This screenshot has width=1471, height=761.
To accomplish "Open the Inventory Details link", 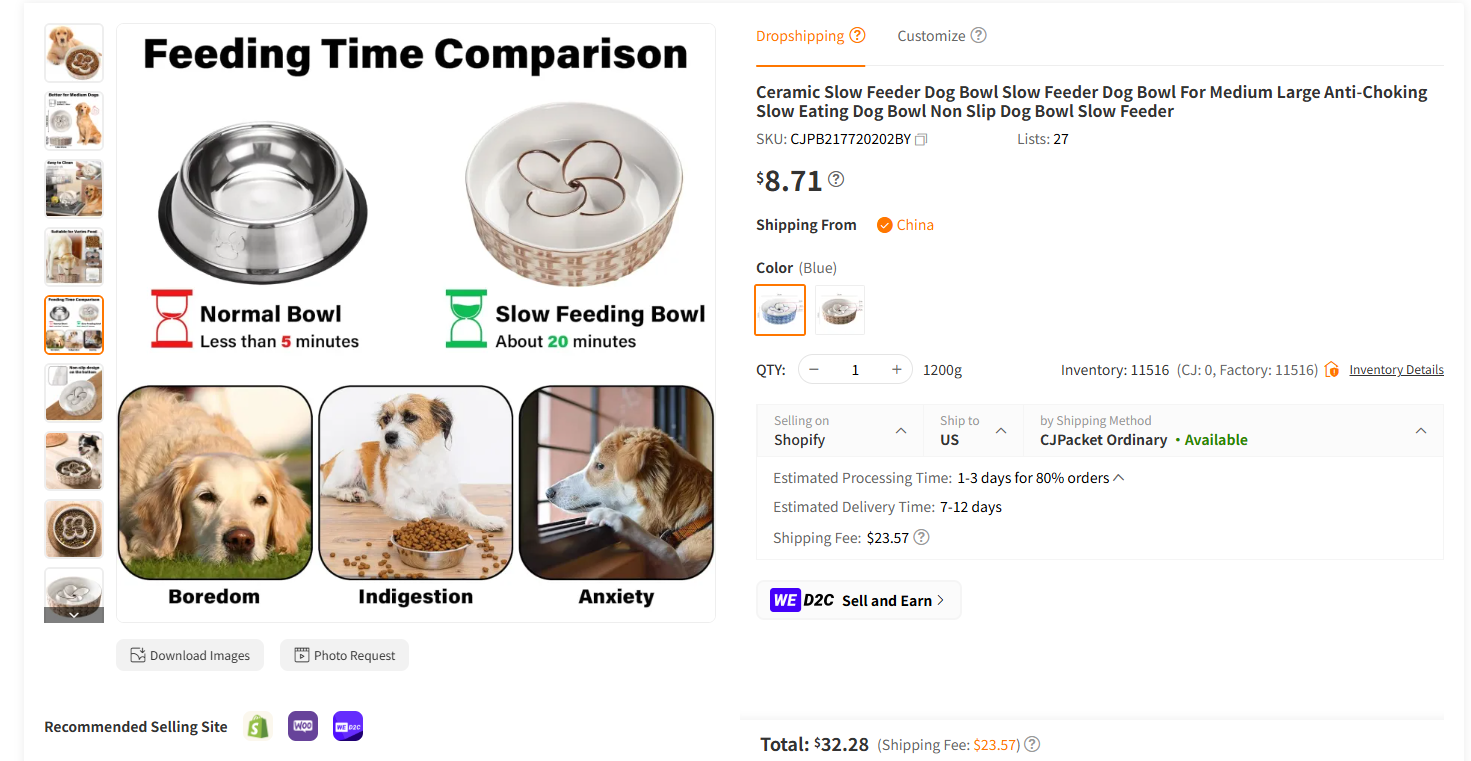I will pos(1396,369).
